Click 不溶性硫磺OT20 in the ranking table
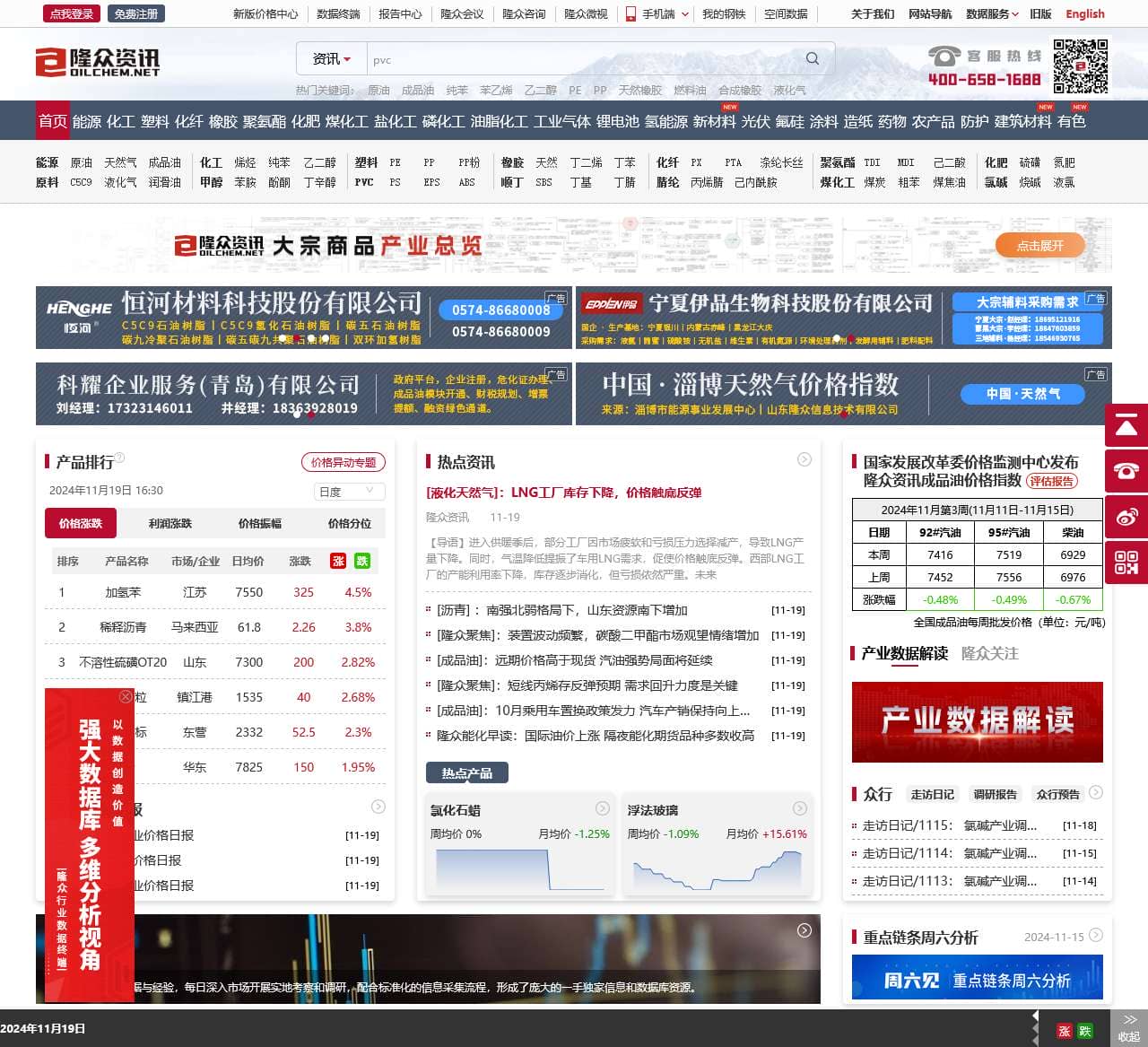This screenshot has width=1148, height=1047. (x=123, y=662)
